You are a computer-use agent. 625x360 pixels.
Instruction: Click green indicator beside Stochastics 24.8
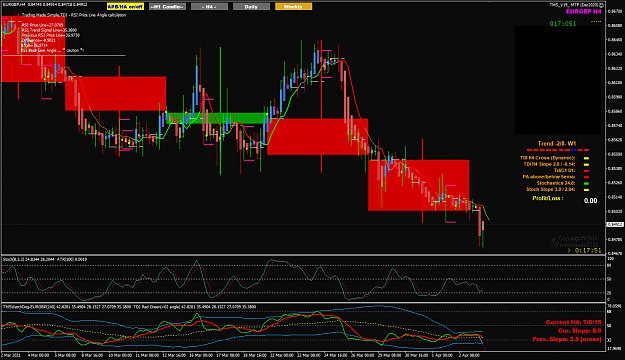[586, 184]
